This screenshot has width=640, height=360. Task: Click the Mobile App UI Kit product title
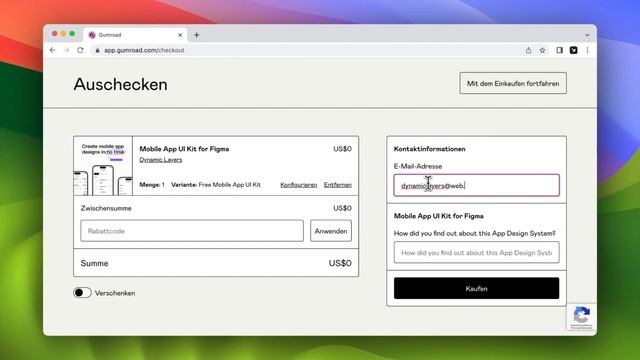(184, 149)
